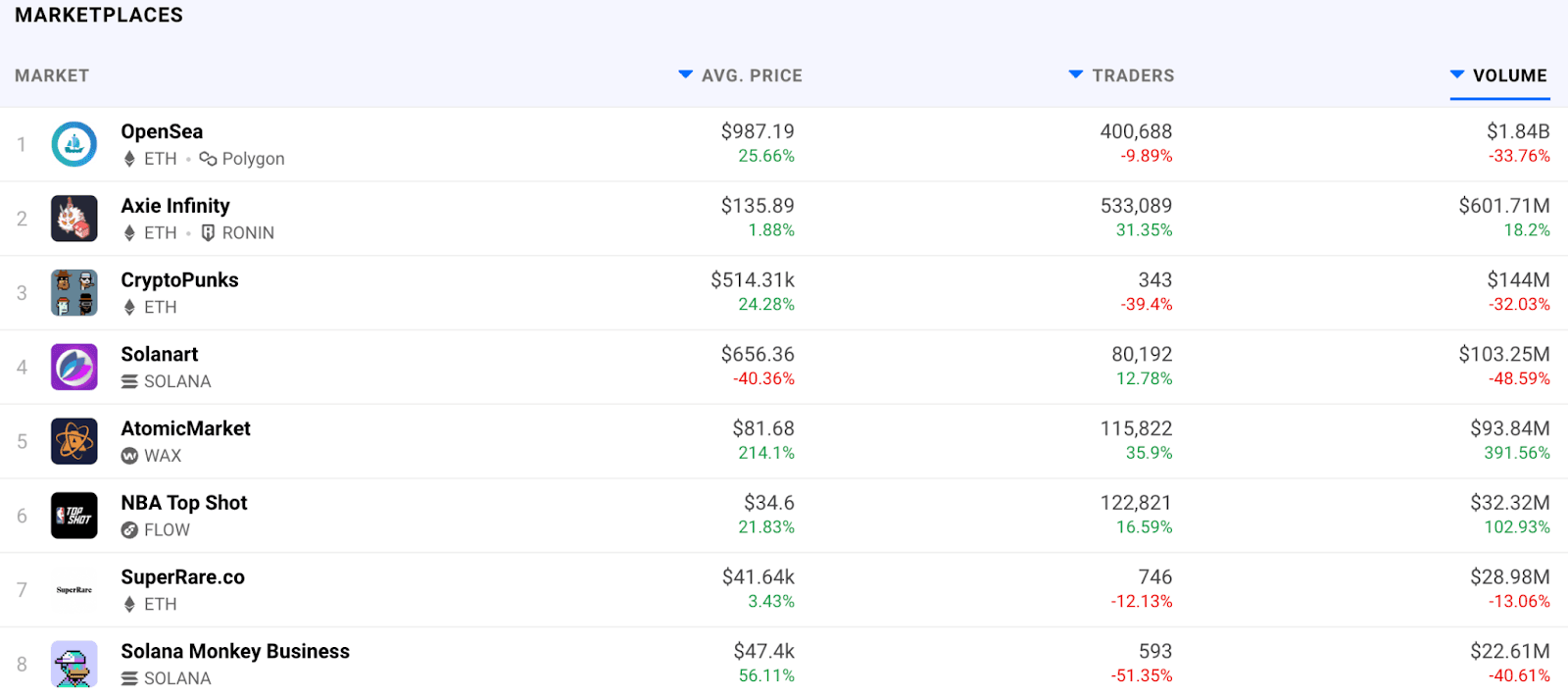Select the AtomicMarket atom logo icon
1568x696 pixels.
point(74,441)
